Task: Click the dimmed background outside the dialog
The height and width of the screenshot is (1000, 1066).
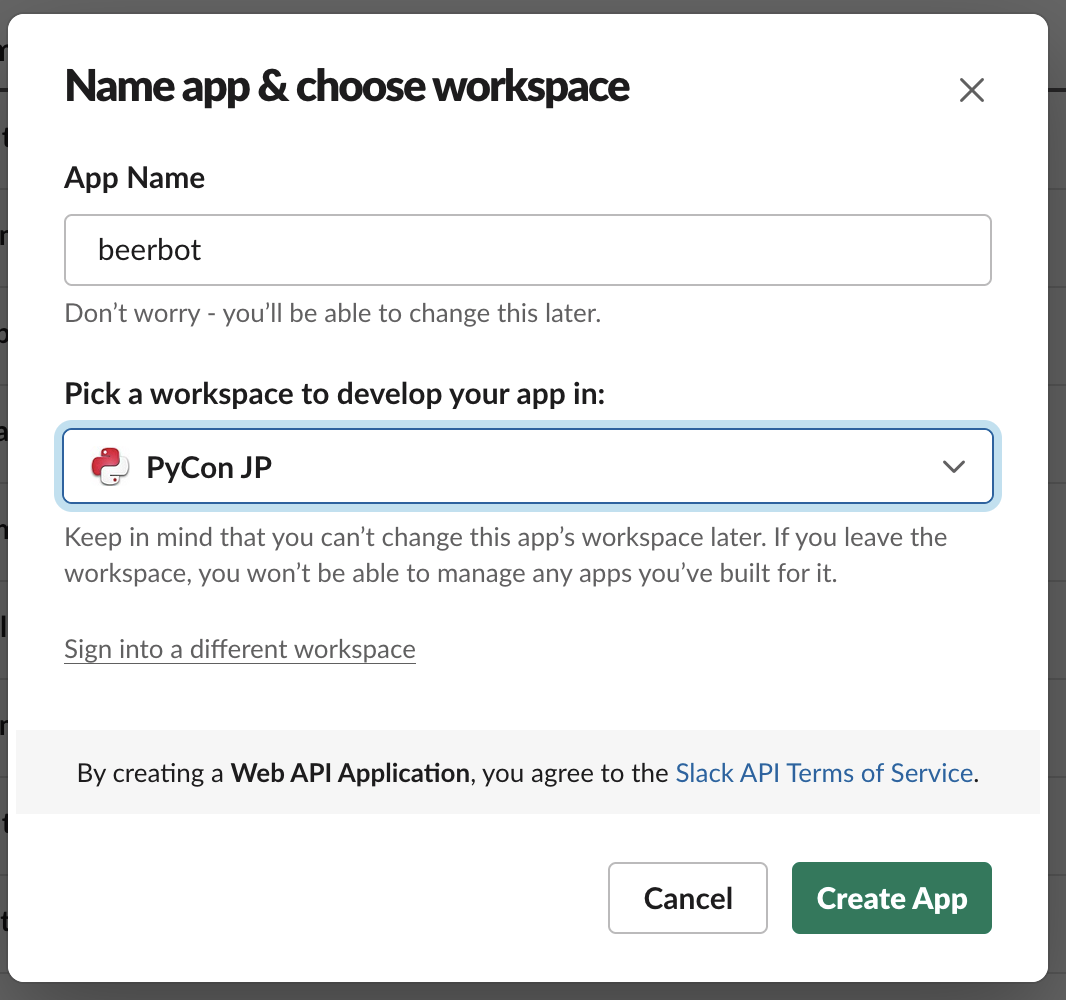Action: click(1058, 476)
